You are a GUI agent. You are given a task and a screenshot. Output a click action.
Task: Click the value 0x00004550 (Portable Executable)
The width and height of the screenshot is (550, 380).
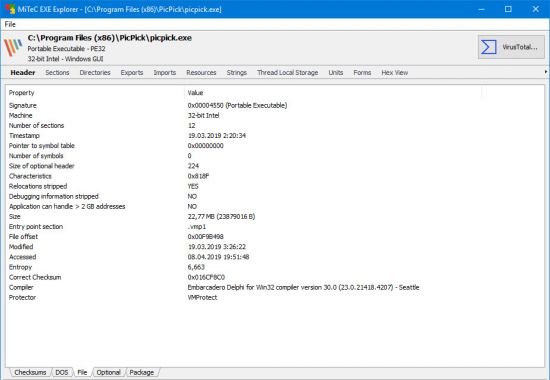point(237,105)
